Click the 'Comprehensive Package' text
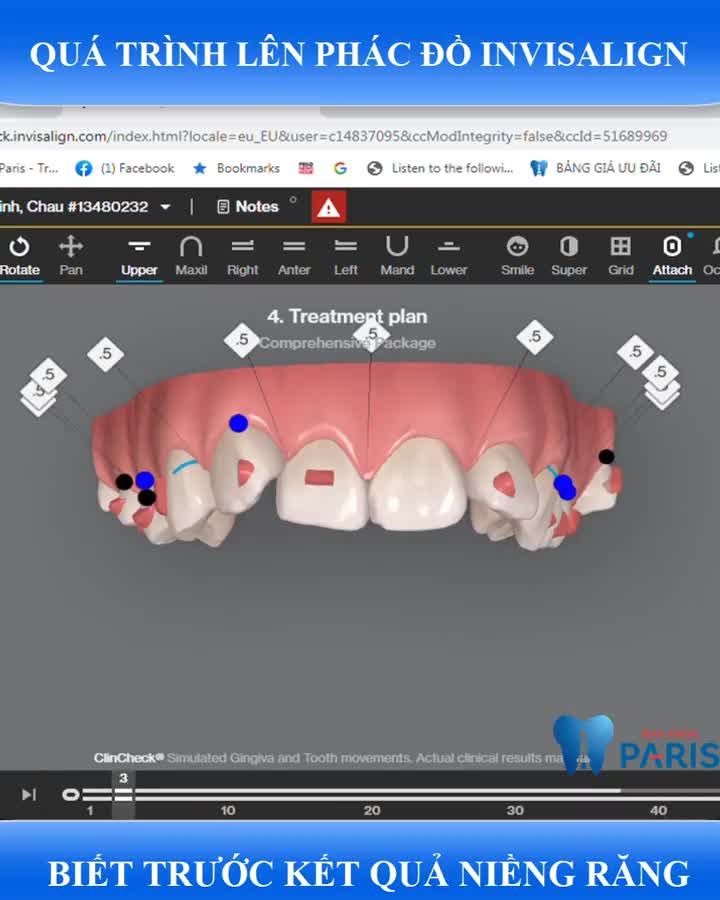 coord(347,343)
